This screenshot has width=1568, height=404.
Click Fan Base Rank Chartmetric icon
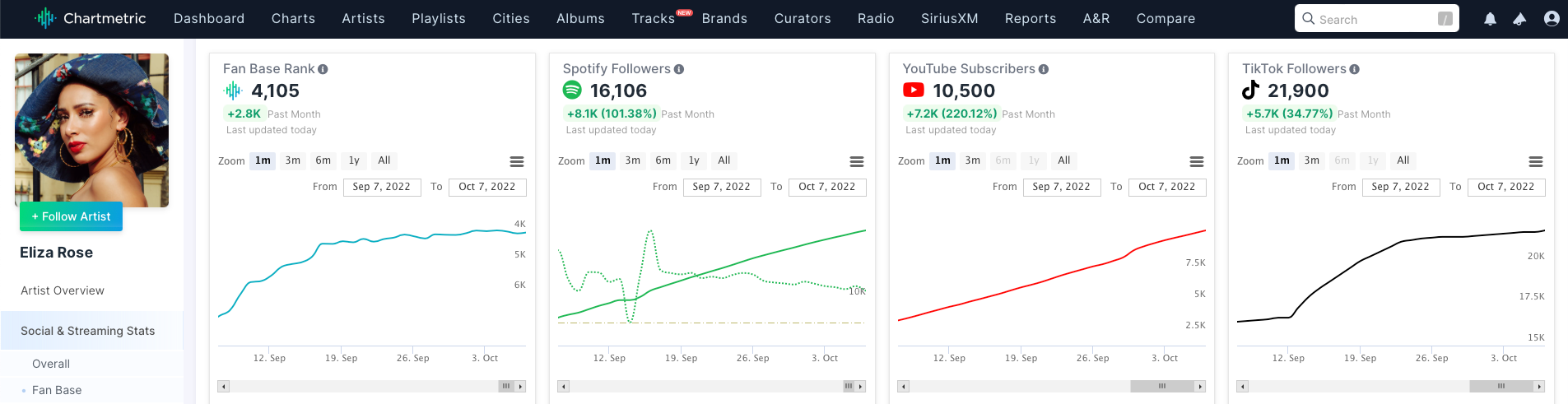[x=233, y=91]
